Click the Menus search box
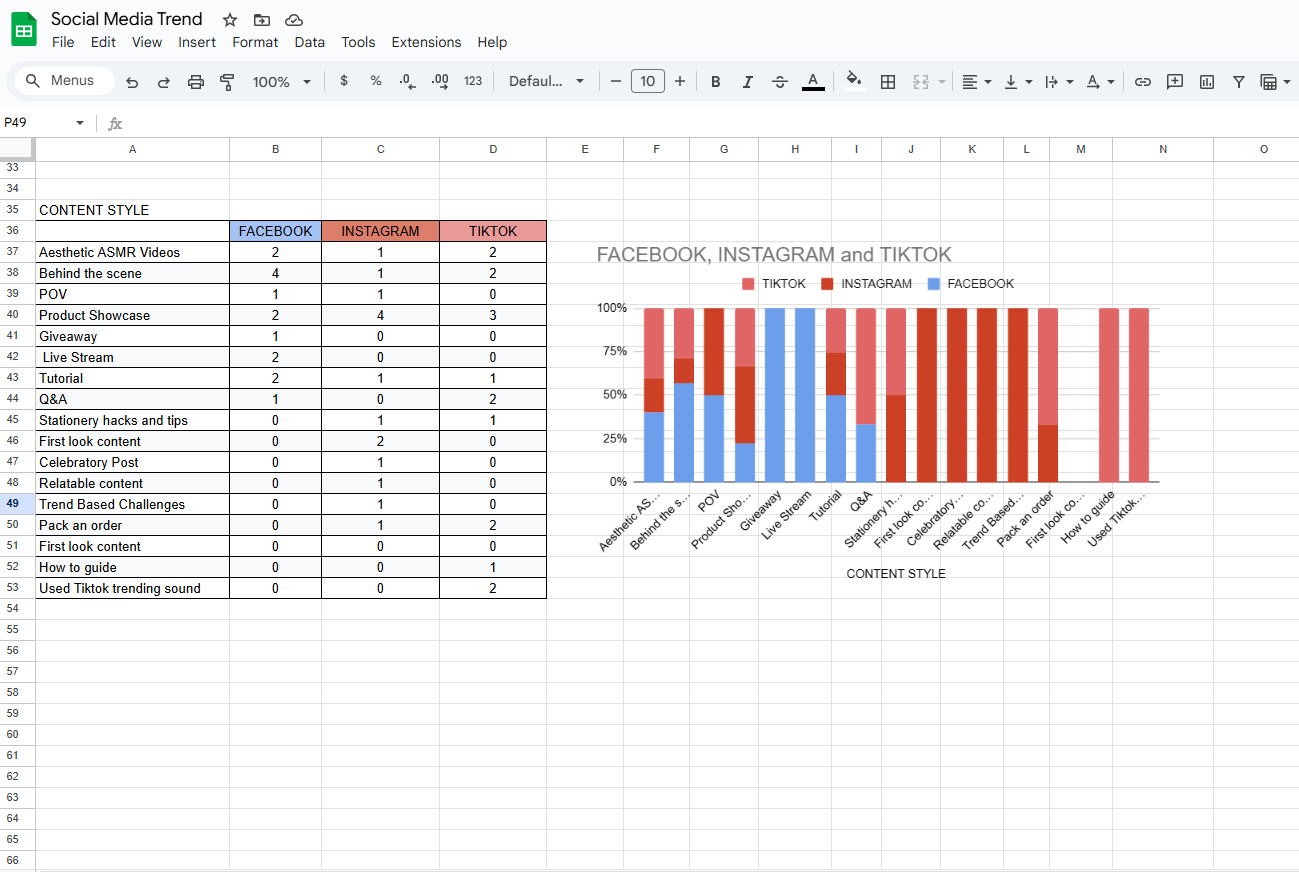Image resolution: width=1299 pixels, height=872 pixels. pos(62,81)
